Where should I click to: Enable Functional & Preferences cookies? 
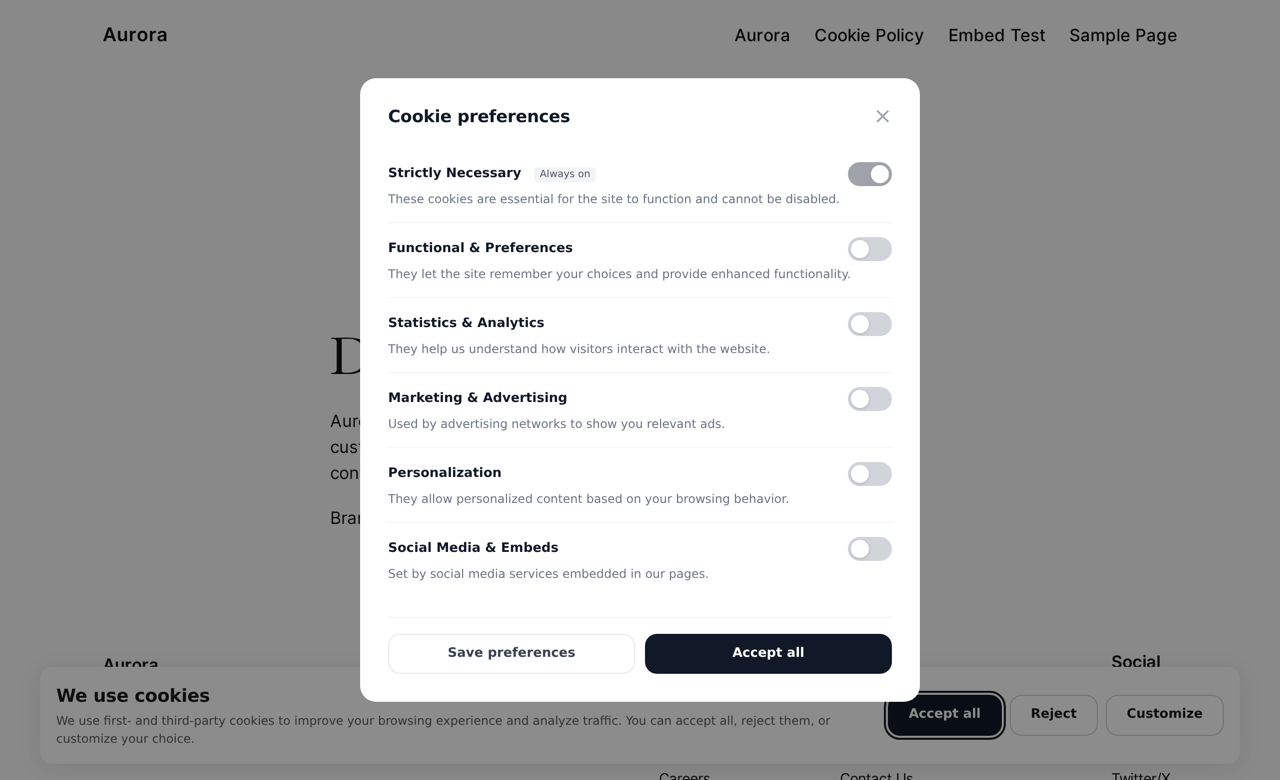[x=870, y=249]
